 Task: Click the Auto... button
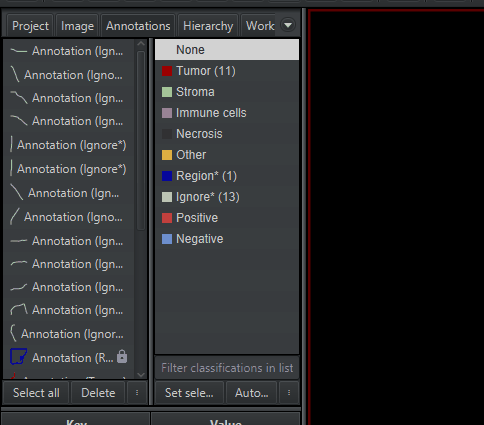click(251, 393)
